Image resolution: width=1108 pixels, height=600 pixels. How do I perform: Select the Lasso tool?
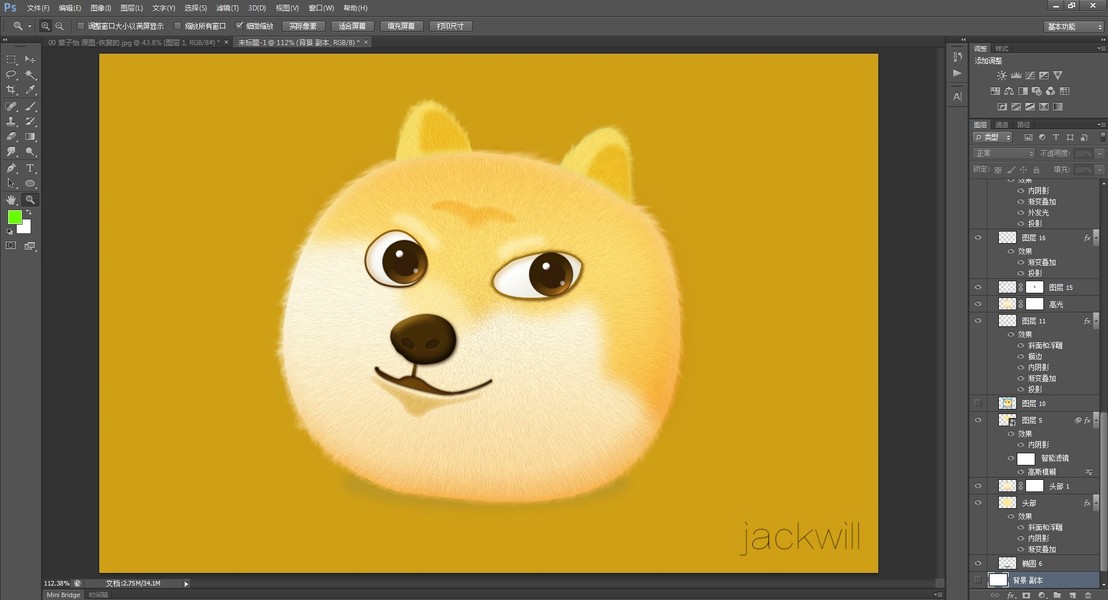[x=11, y=74]
